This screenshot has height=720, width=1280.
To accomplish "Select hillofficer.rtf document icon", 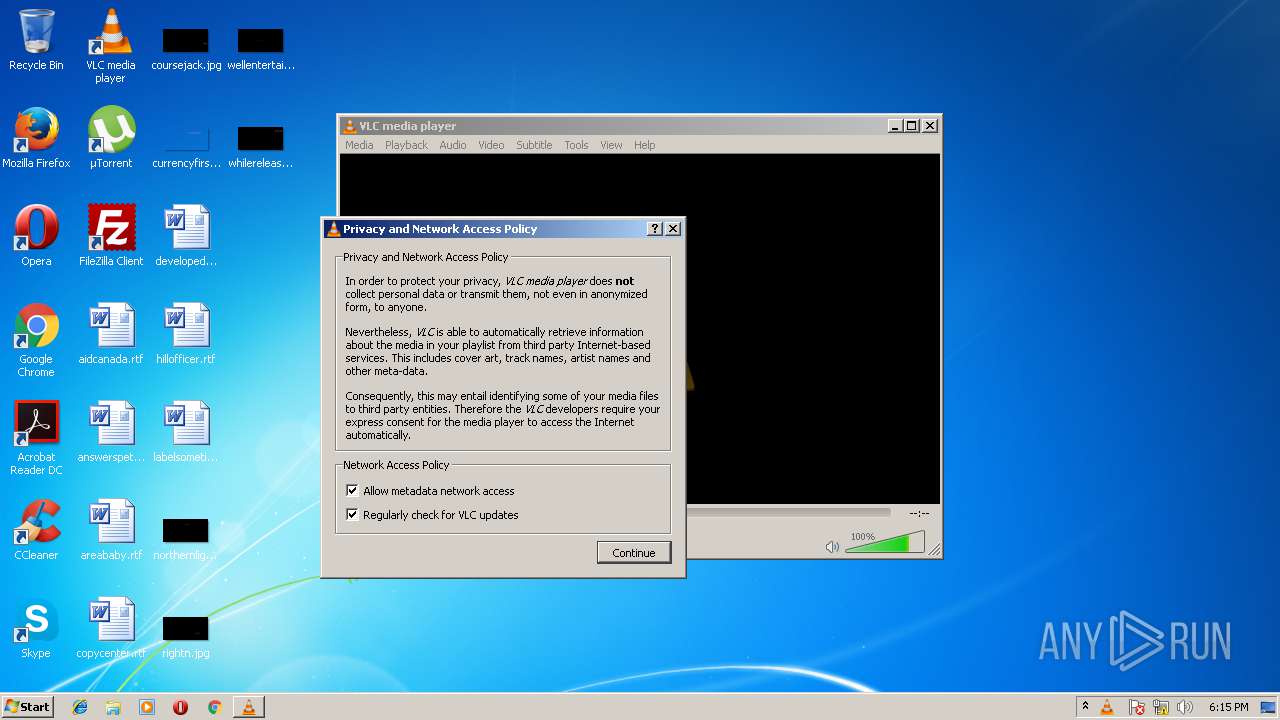I will coord(186,334).
